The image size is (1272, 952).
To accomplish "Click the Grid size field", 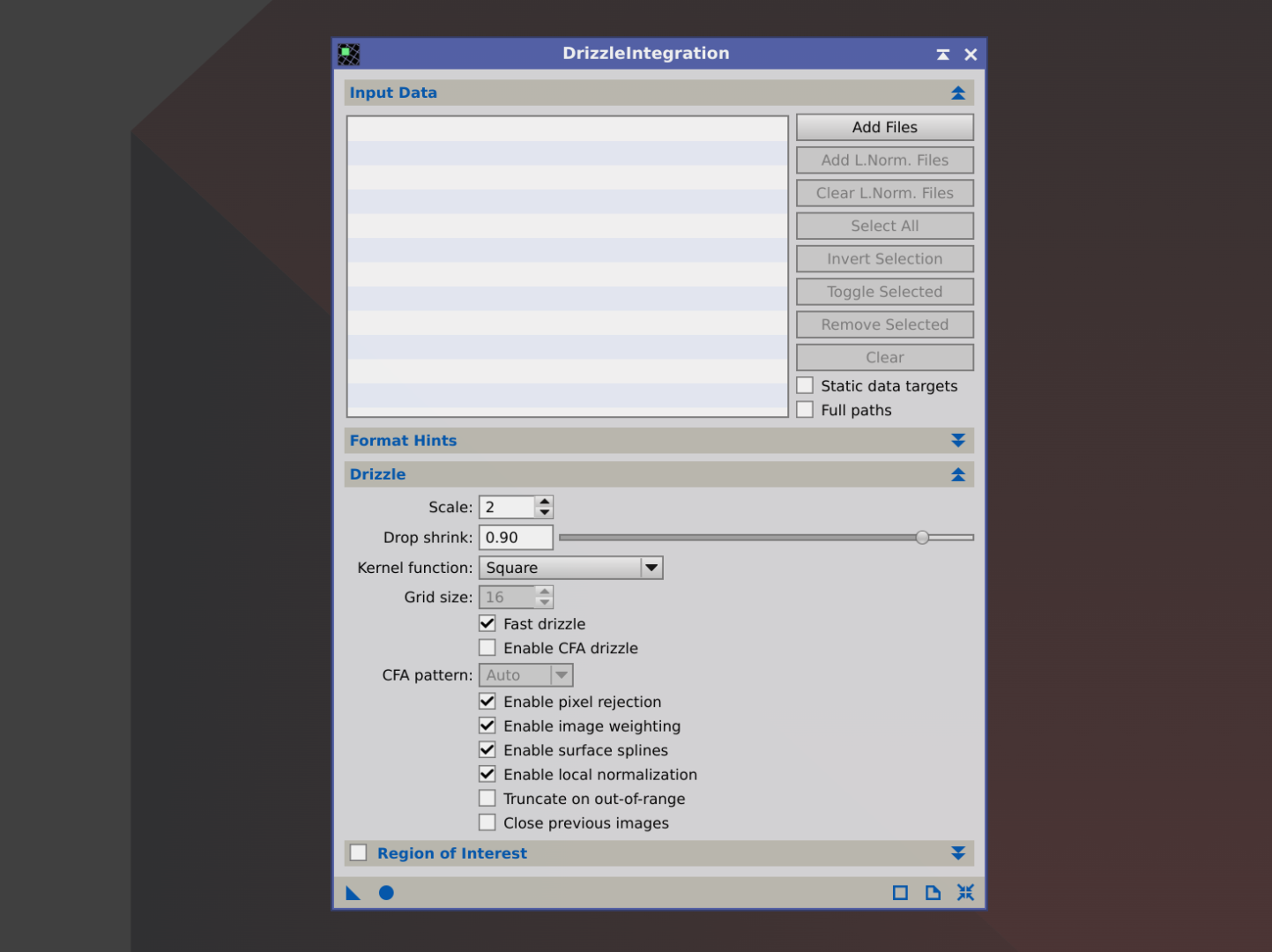I will pos(507,598).
